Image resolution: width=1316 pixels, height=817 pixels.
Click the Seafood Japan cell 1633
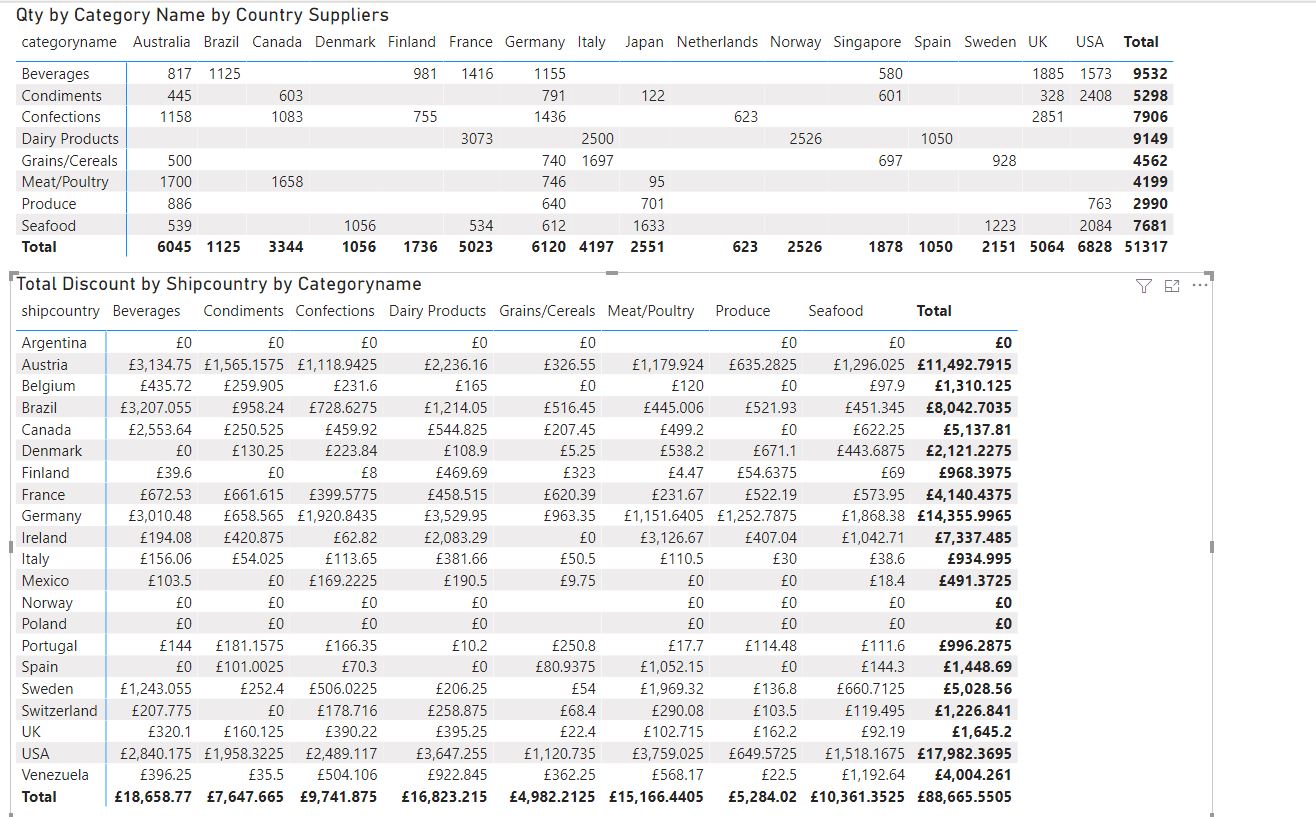click(649, 226)
